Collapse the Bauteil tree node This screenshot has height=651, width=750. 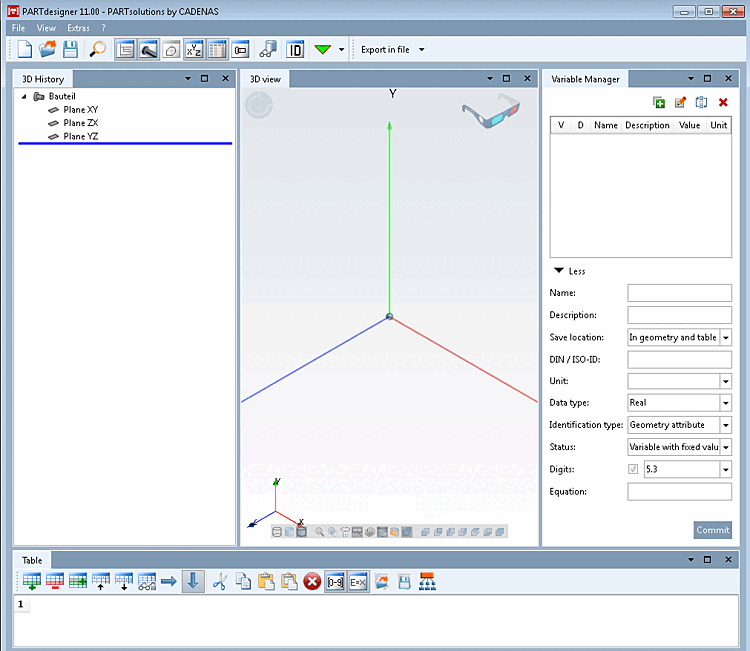tap(24, 97)
